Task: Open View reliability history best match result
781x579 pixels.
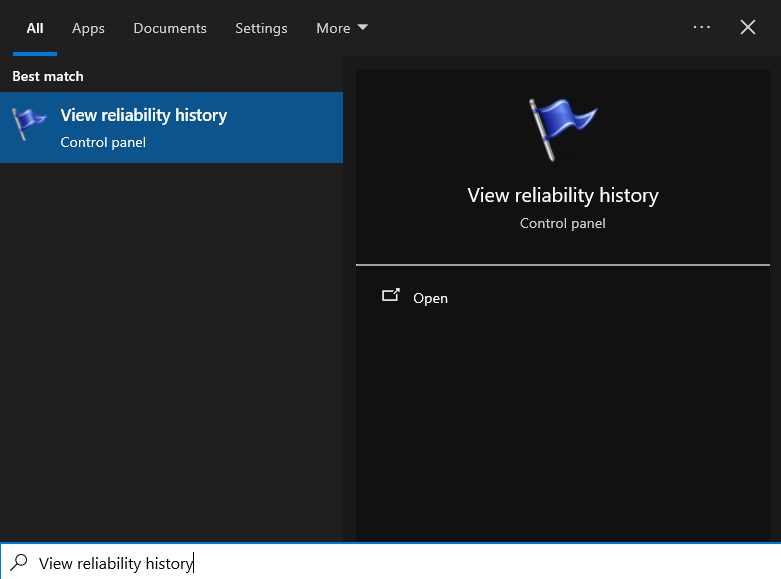Action: pyautogui.click(x=171, y=128)
